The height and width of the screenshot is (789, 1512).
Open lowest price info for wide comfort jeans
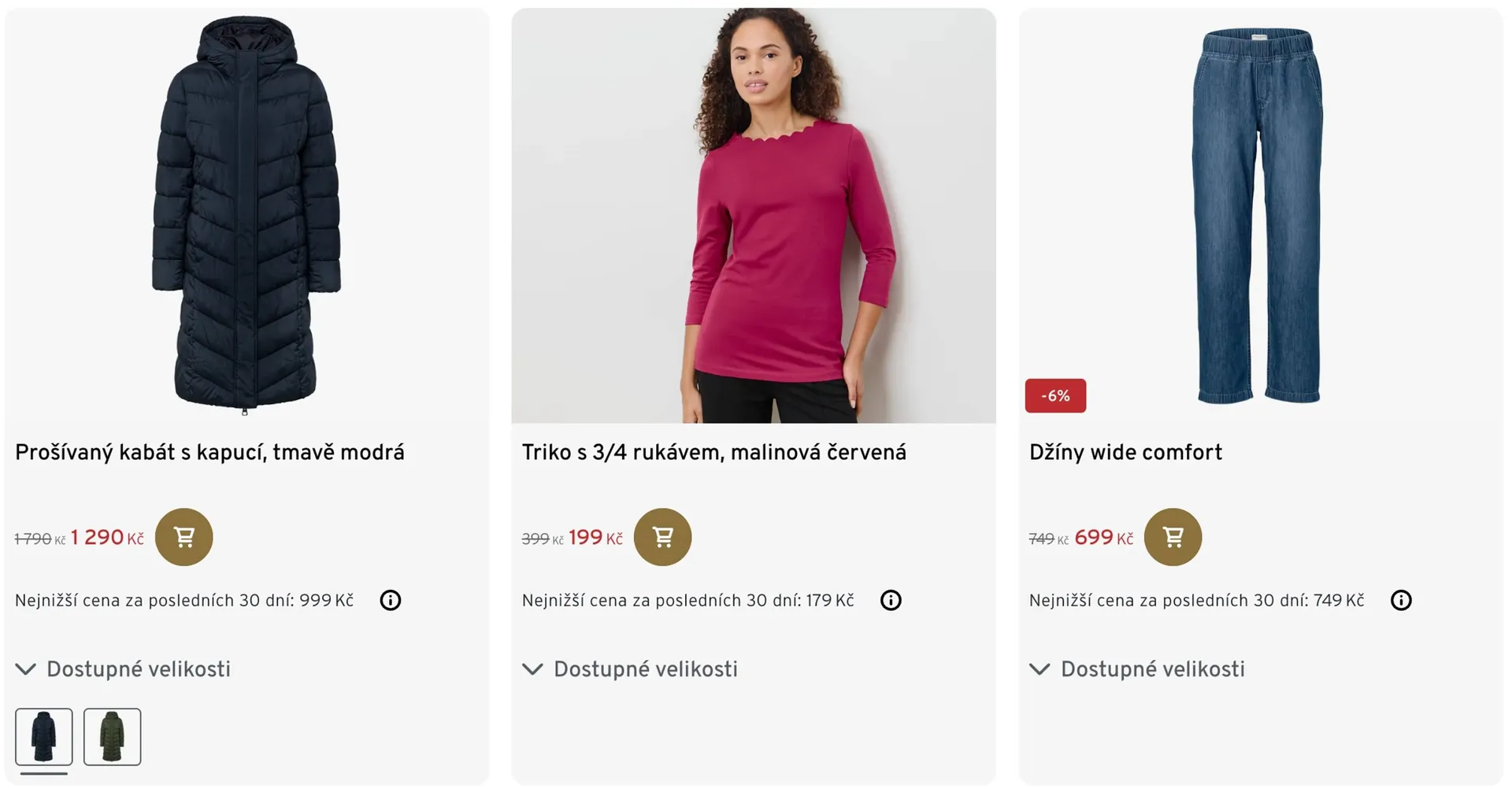point(1401,601)
